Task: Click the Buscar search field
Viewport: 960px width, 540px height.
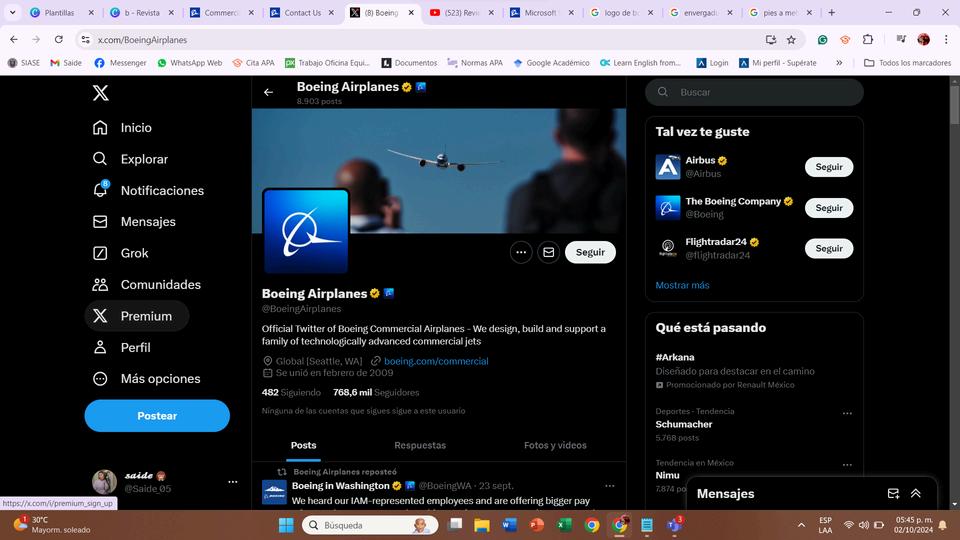Action: pyautogui.click(x=754, y=92)
